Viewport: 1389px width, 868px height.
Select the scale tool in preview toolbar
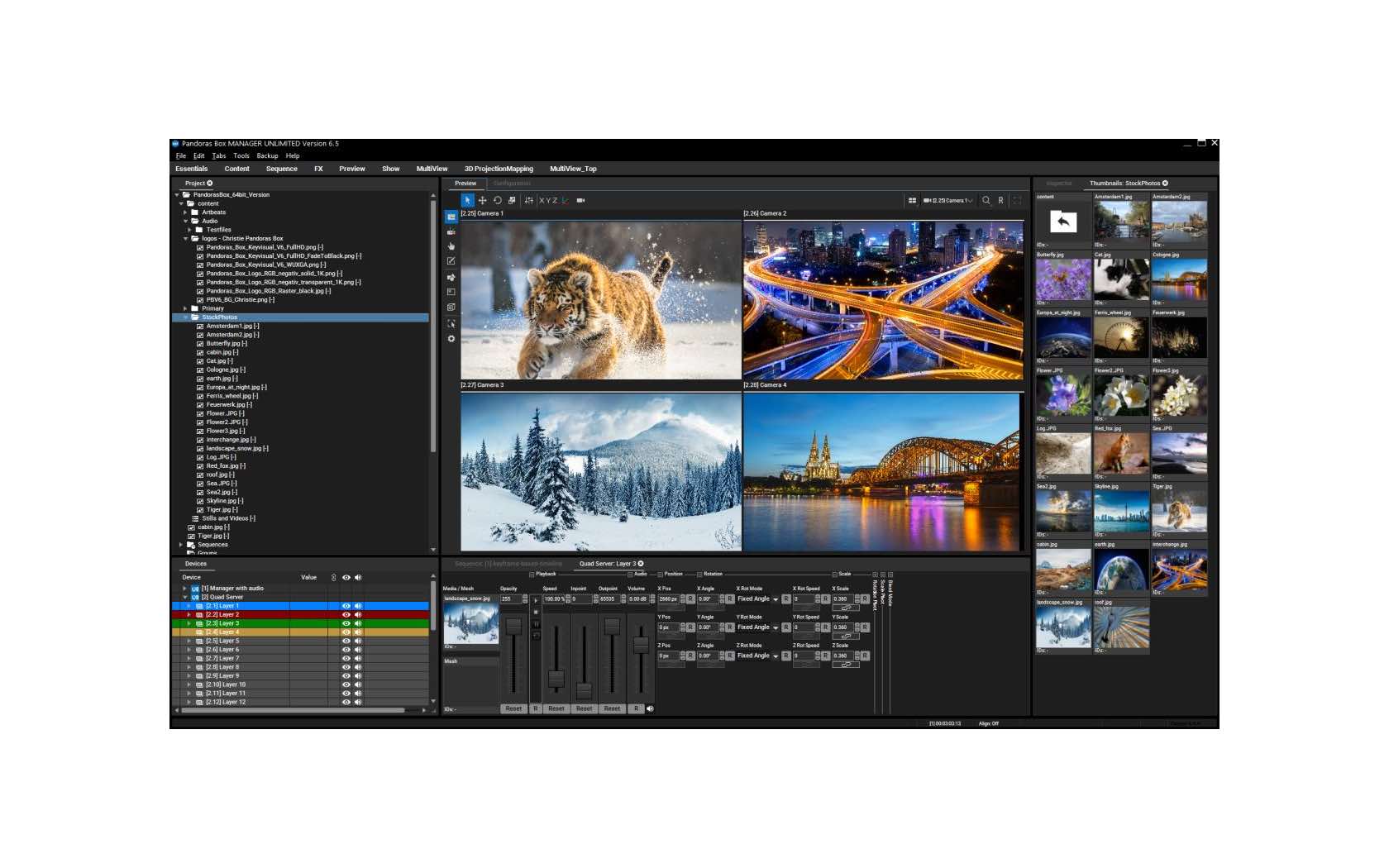coord(512,200)
